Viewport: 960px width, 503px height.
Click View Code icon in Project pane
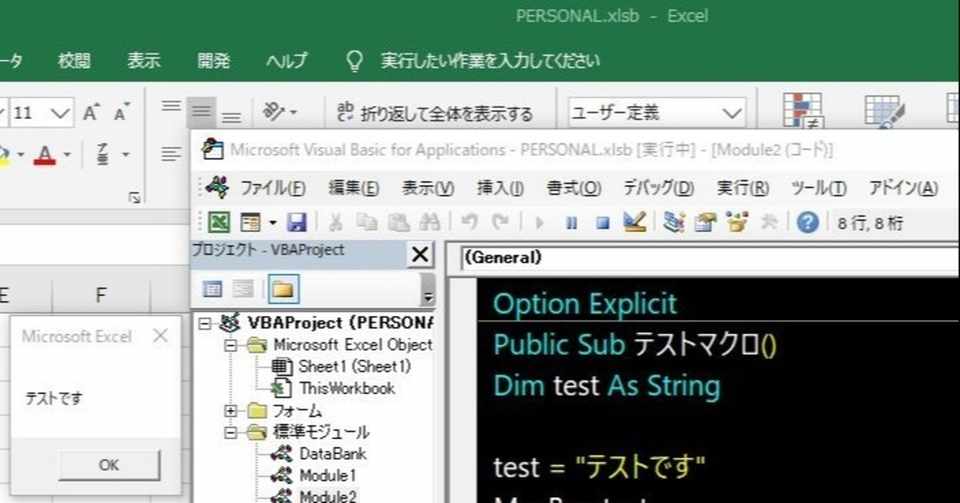[x=212, y=289]
